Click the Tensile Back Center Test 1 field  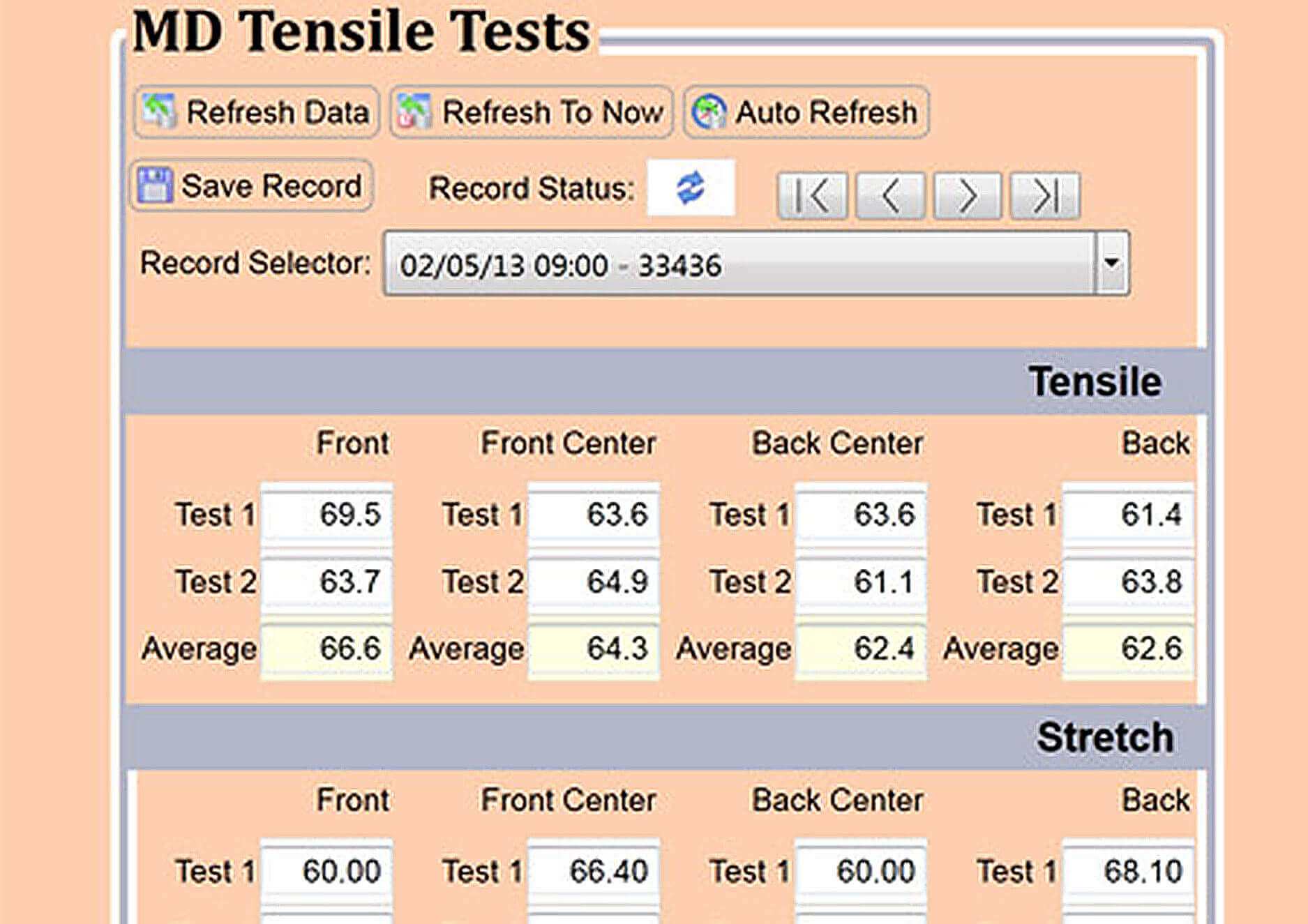pos(861,515)
